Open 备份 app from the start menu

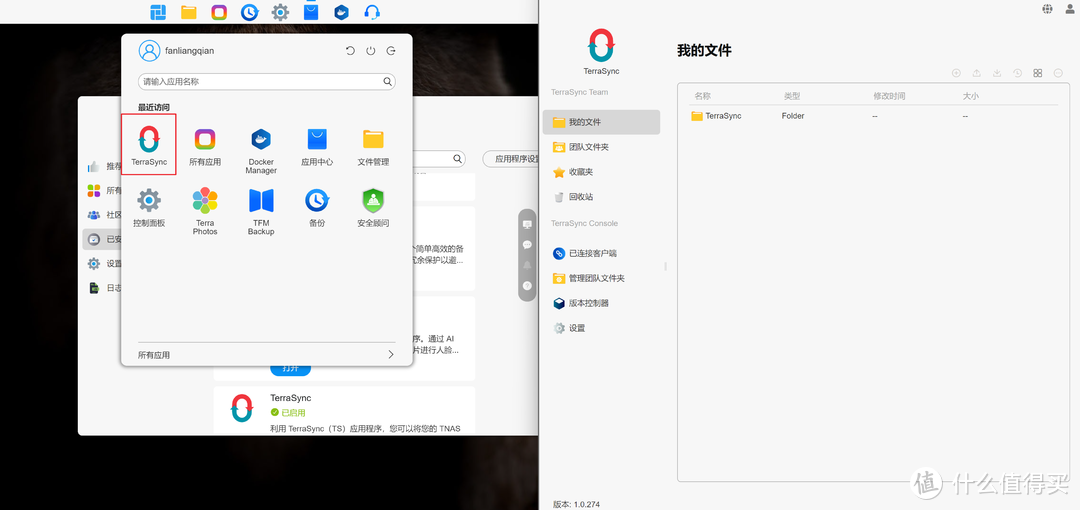tap(317, 207)
